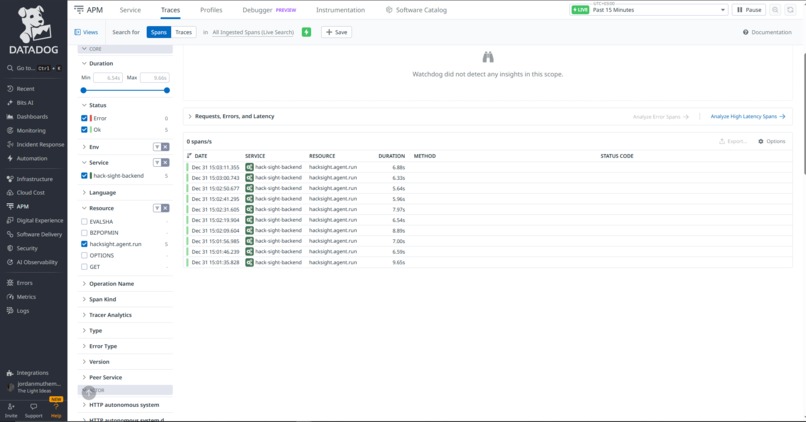Open the Views panel
806x422 pixels.
click(86, 32)
